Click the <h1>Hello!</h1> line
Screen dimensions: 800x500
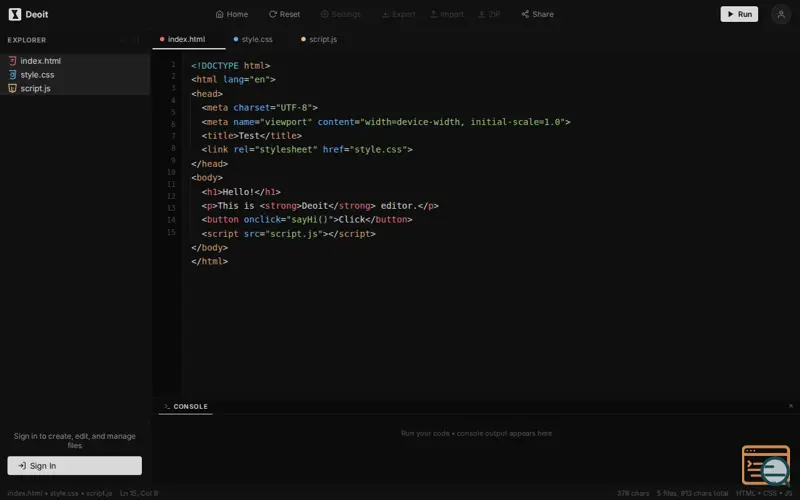click(x=241, y=192)
